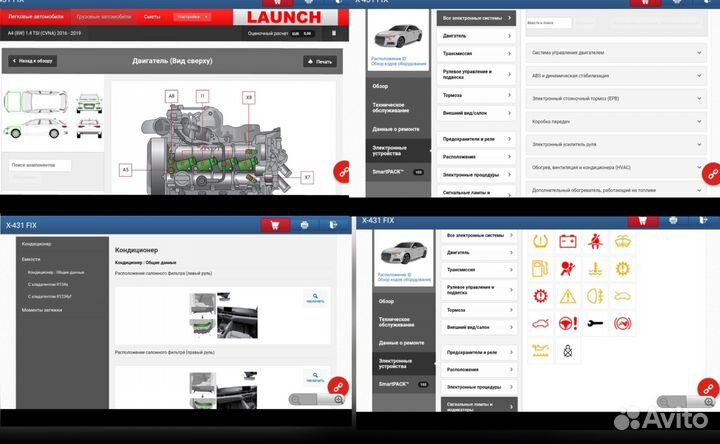
Task: Select the black wrench service lamp
Action: [x=595, y=324]
